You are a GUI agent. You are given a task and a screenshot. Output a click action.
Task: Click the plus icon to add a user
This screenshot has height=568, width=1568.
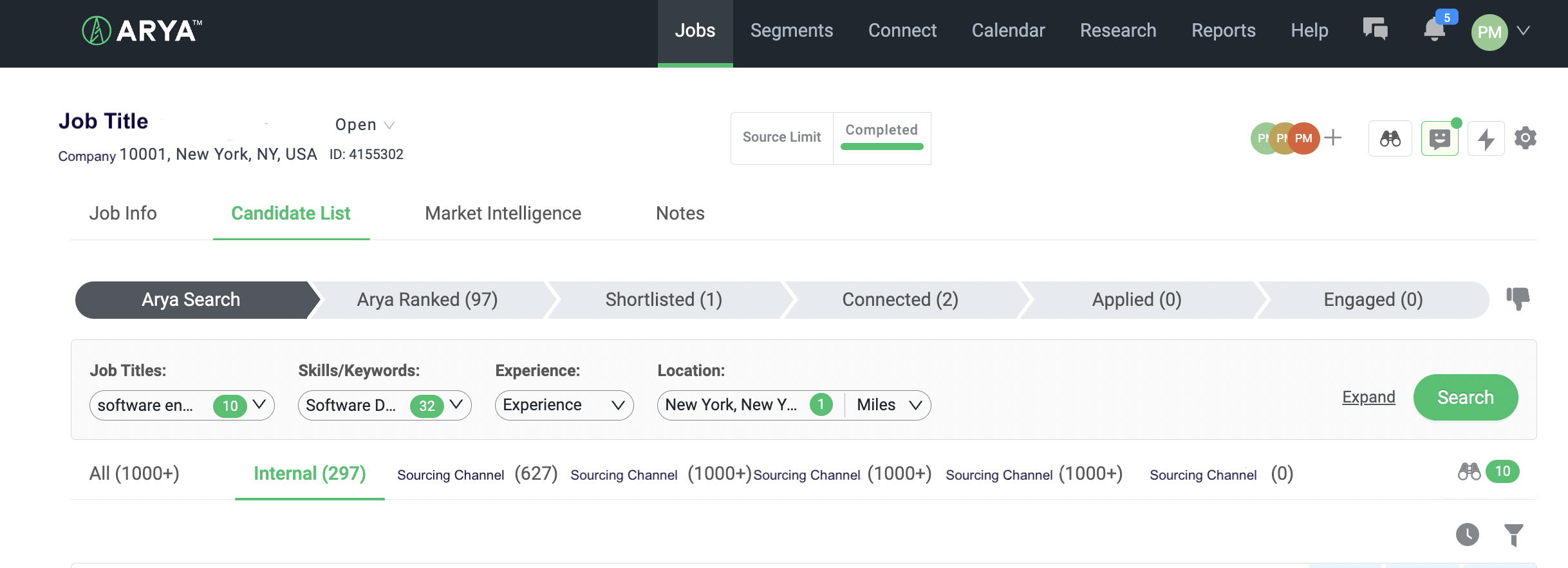[x=1333, y=137]
